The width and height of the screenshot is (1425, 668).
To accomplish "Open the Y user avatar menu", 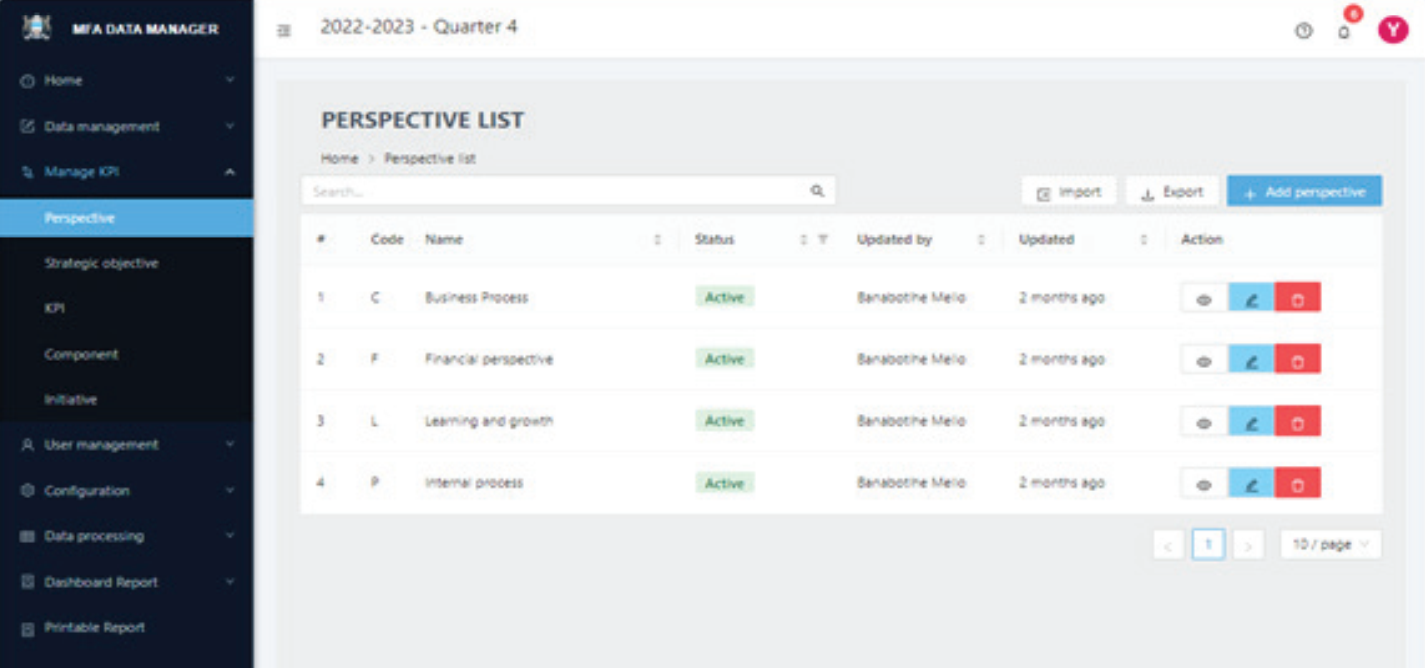I will pyautogui.click(x=1392, y=30).
